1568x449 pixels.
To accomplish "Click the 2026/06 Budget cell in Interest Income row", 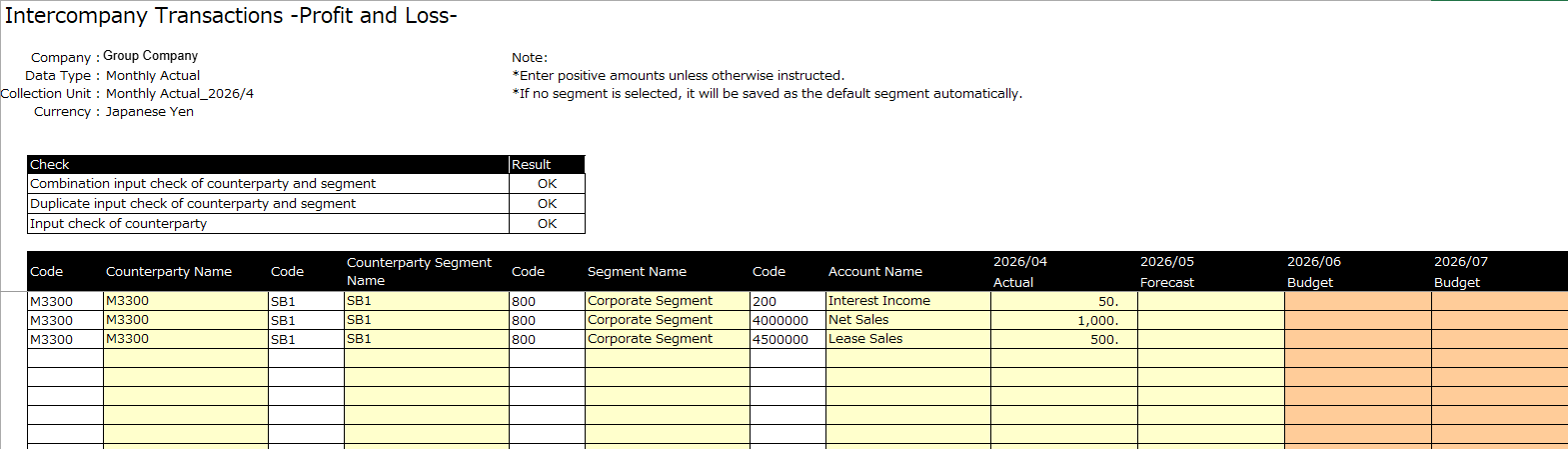I will pyautogui.click(x=1358, y=301).
